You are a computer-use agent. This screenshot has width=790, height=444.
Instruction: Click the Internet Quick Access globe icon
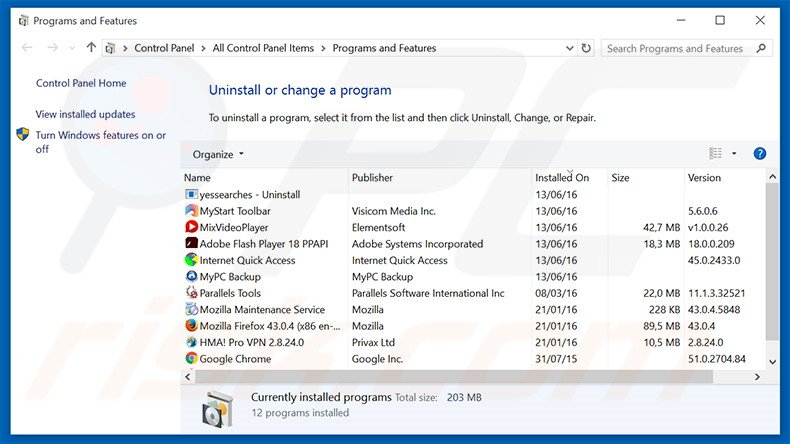(x=191, y=260)
